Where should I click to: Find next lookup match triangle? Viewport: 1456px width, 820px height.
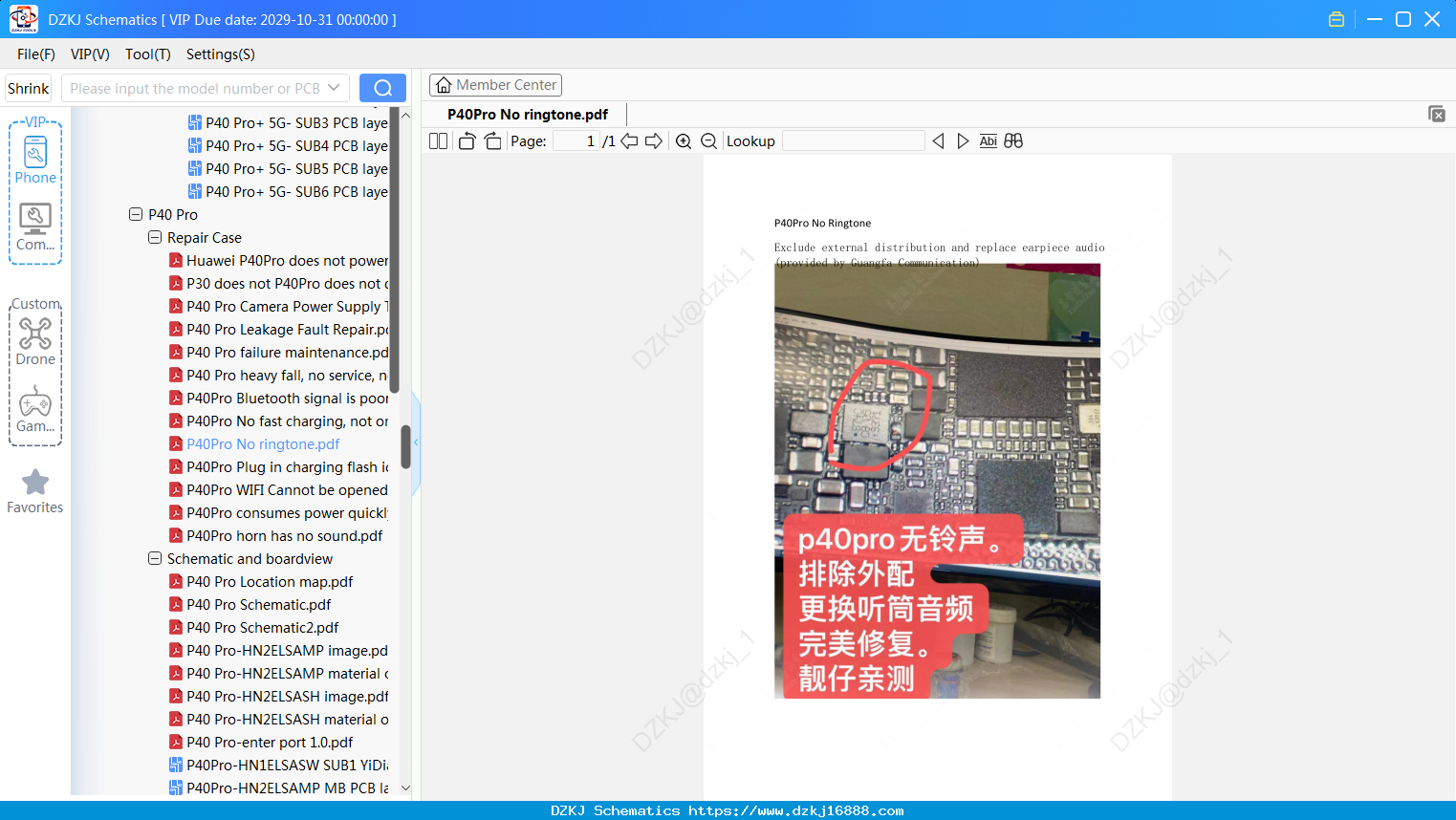(963, 141)
